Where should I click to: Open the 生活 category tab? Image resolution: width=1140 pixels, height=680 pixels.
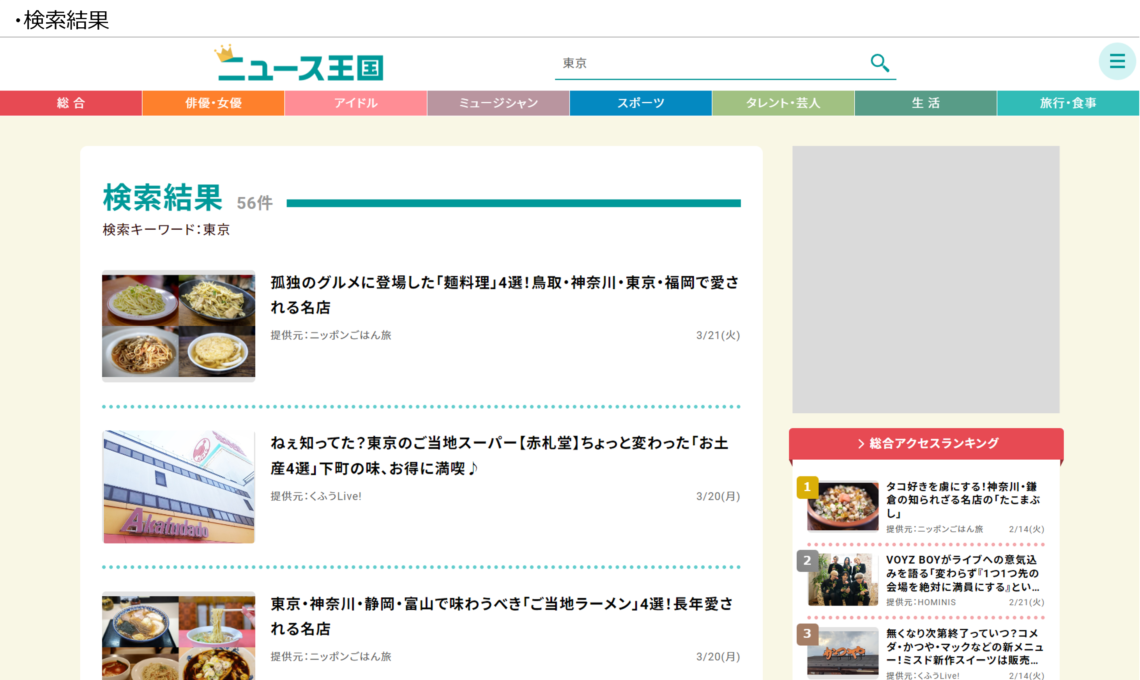[926, 103]
